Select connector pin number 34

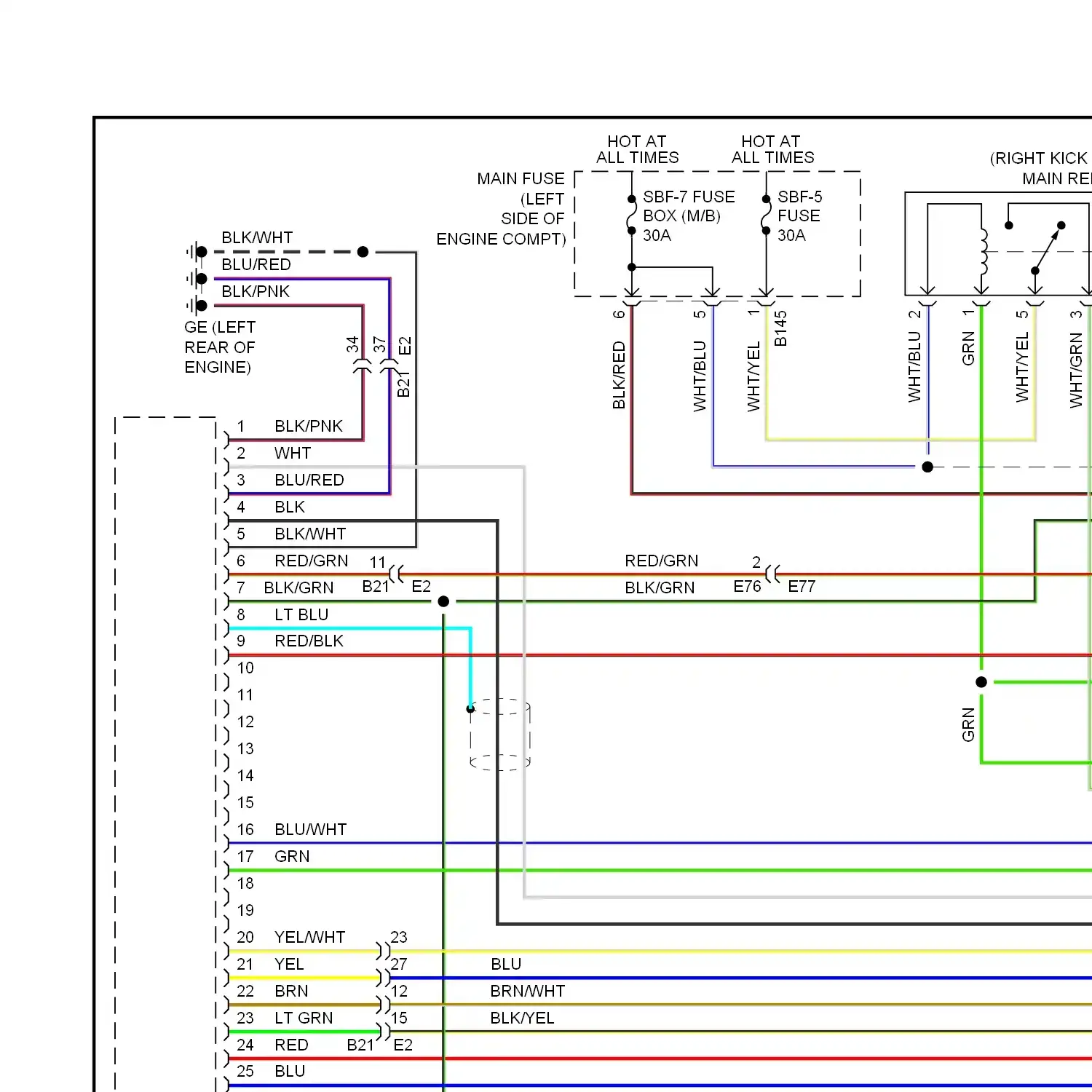tap(352, 344)
